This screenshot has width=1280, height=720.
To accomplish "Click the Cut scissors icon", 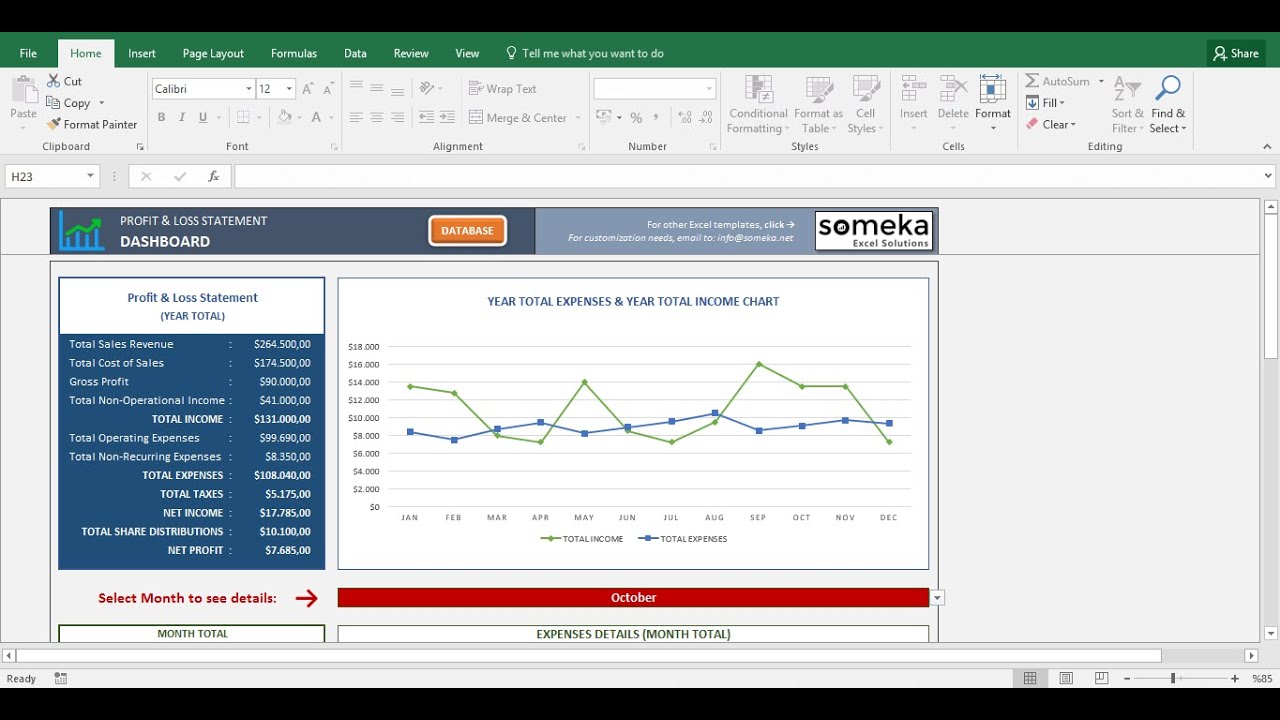I will coord(54,81).
